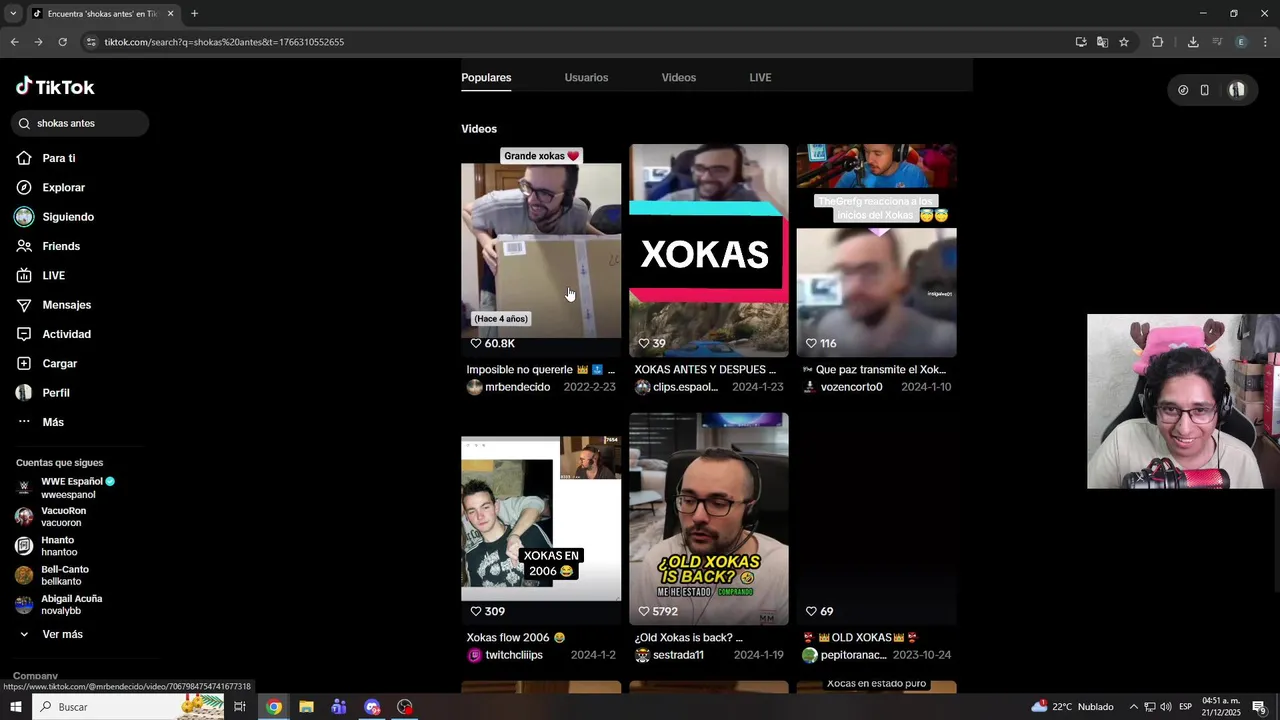Click the heart icon showing 60.8K

pyautogui.click(x=476, y=343)
